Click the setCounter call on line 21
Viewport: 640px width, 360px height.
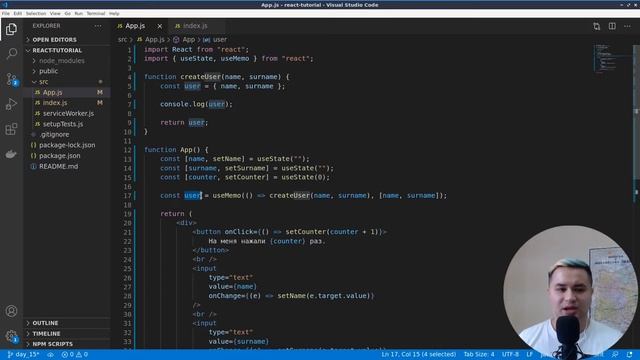click(306, 232)
